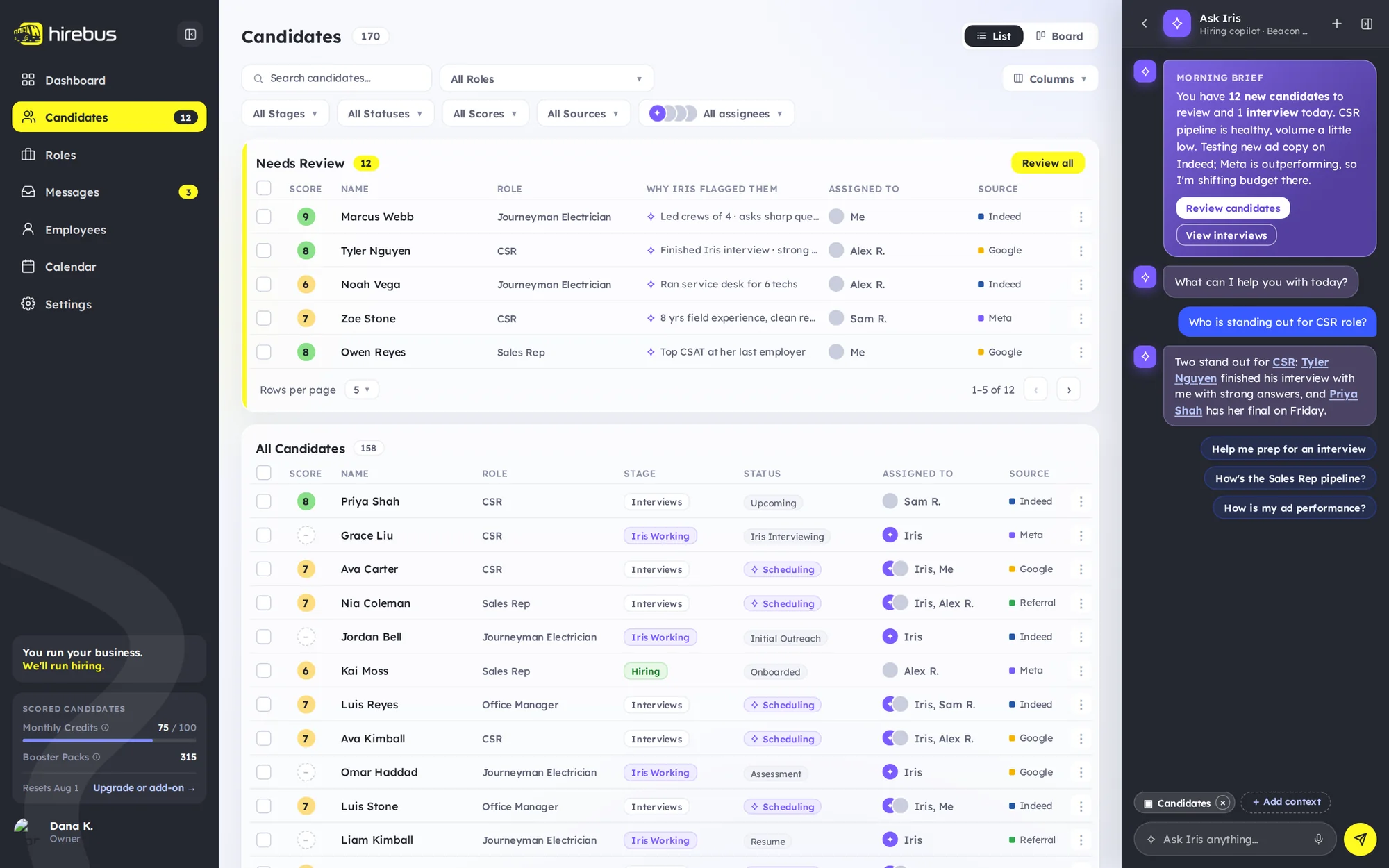Viewport: 1389px width, 868px height.
Task: Check the Marcus Webb row checkbox
Action: 264,217
